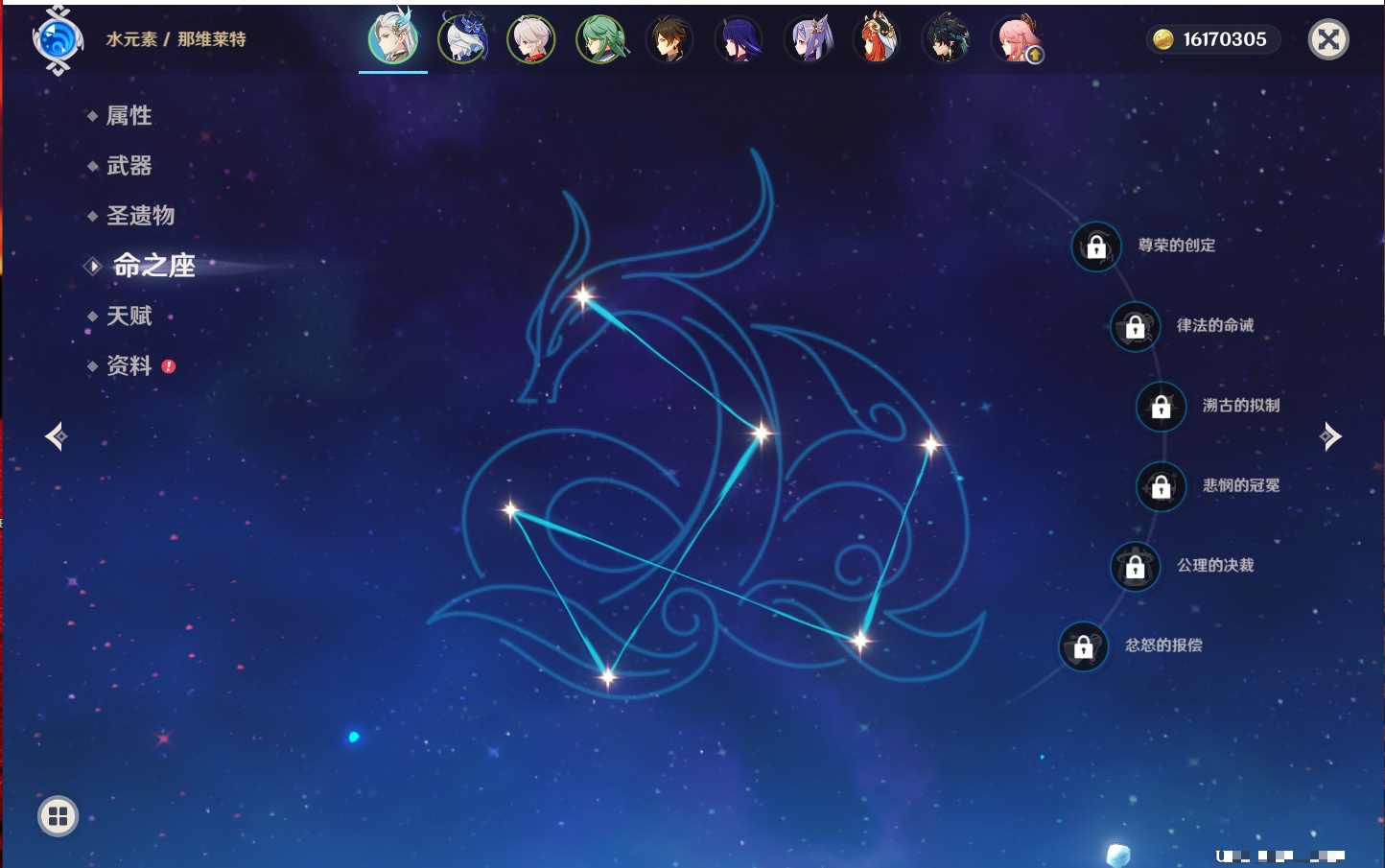Click the Hydro element emblem icon

click(57, 40)
